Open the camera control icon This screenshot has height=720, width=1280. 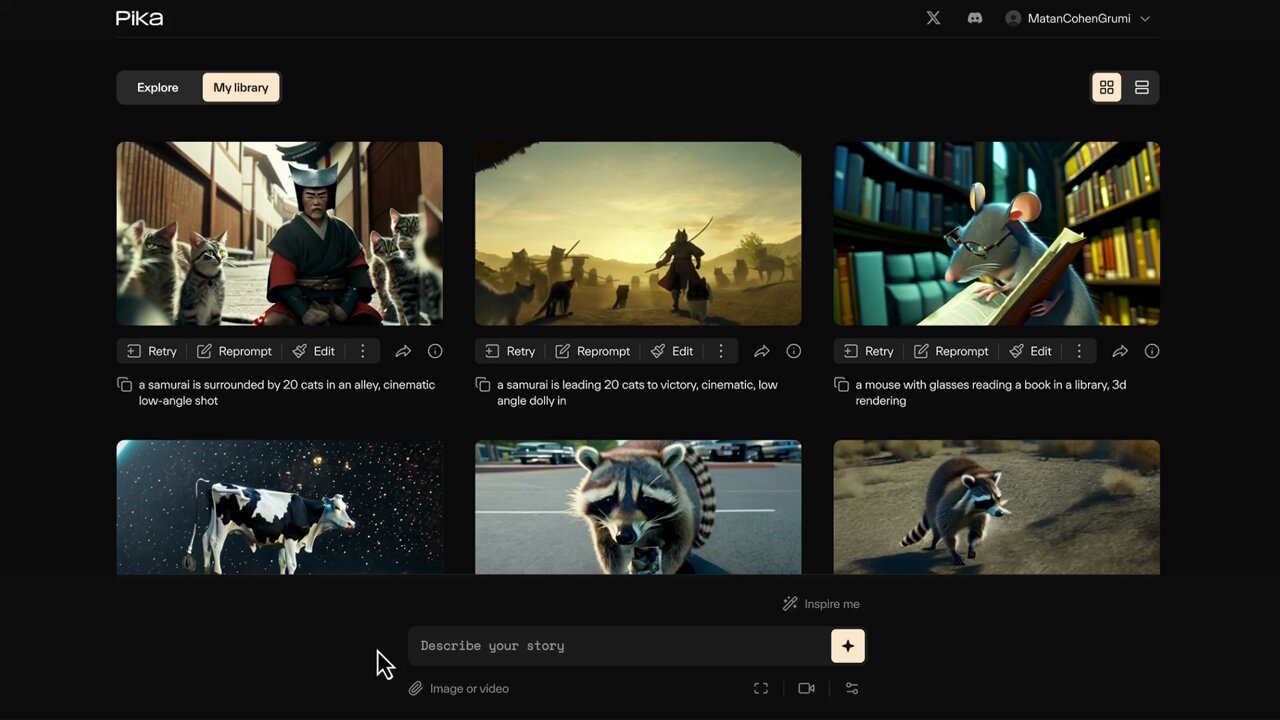click(x=806, y=688)
